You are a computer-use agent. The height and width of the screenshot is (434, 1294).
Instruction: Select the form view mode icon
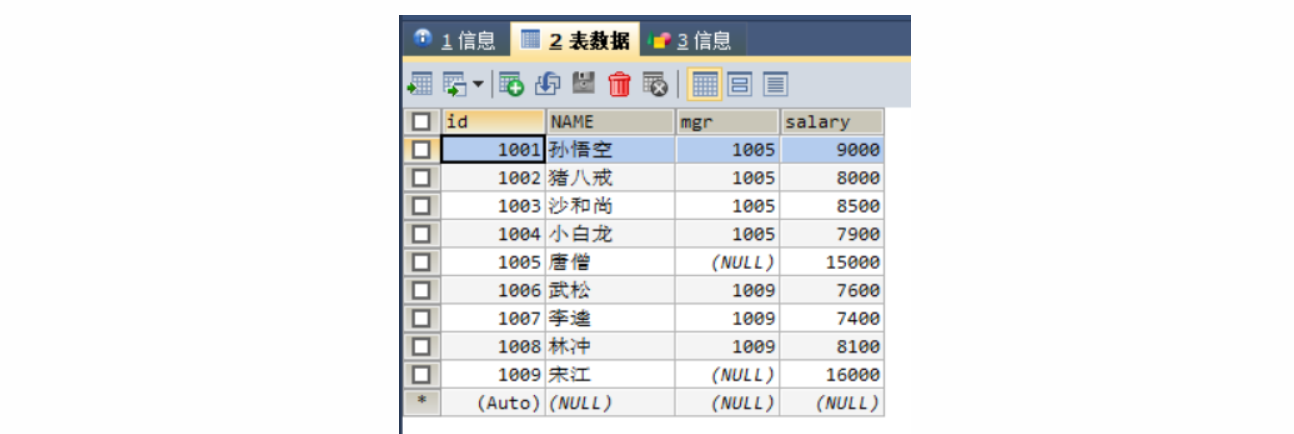point(740,84)
